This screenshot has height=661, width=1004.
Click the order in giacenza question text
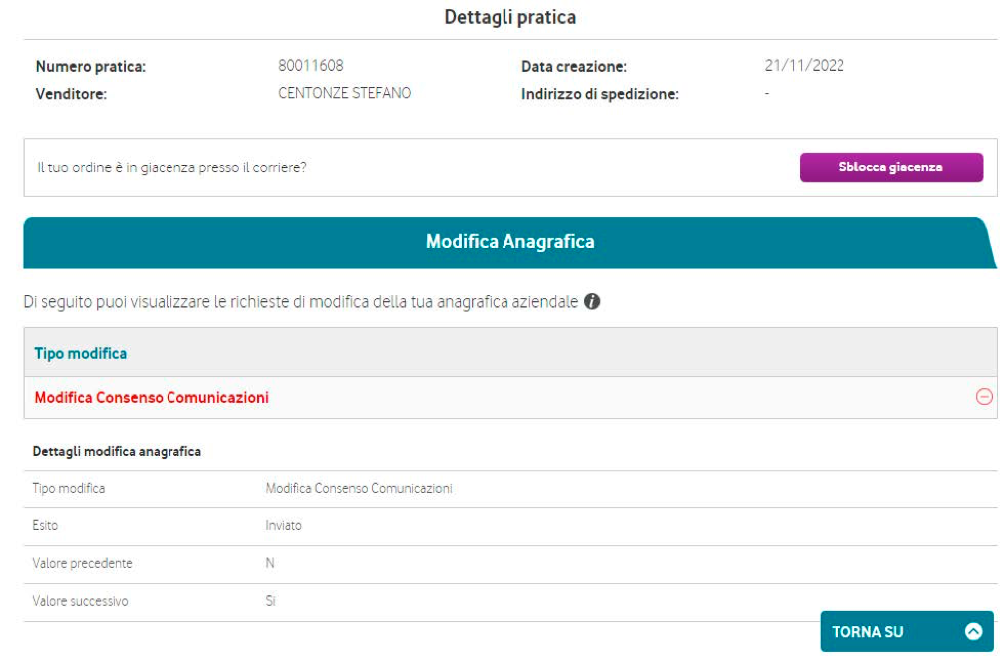171,167
